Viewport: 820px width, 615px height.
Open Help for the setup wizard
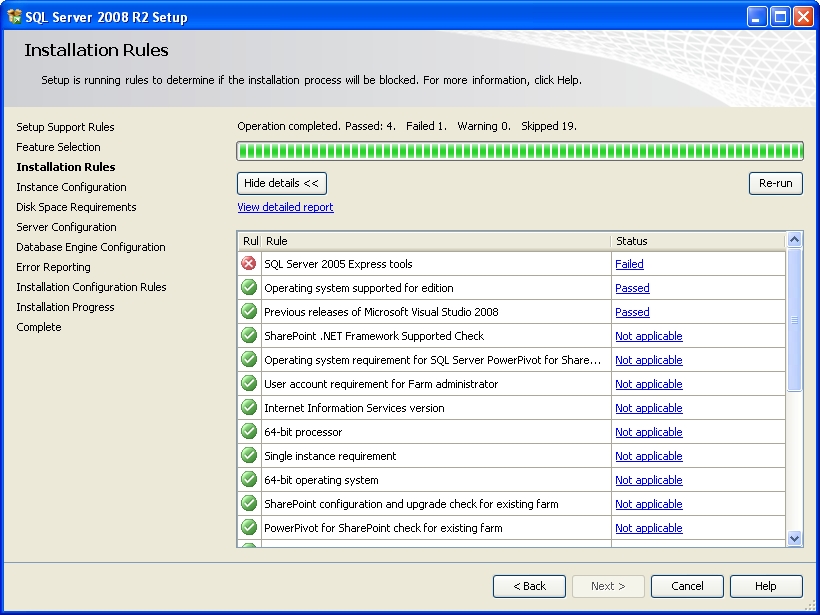pos(766,586)
